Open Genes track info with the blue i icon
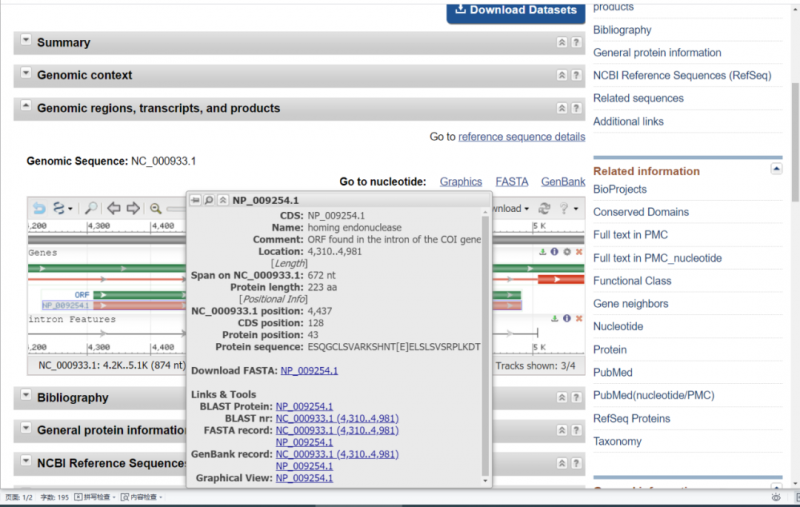The width and height of the screenshot is (800, 507). (x=554, y=252)
